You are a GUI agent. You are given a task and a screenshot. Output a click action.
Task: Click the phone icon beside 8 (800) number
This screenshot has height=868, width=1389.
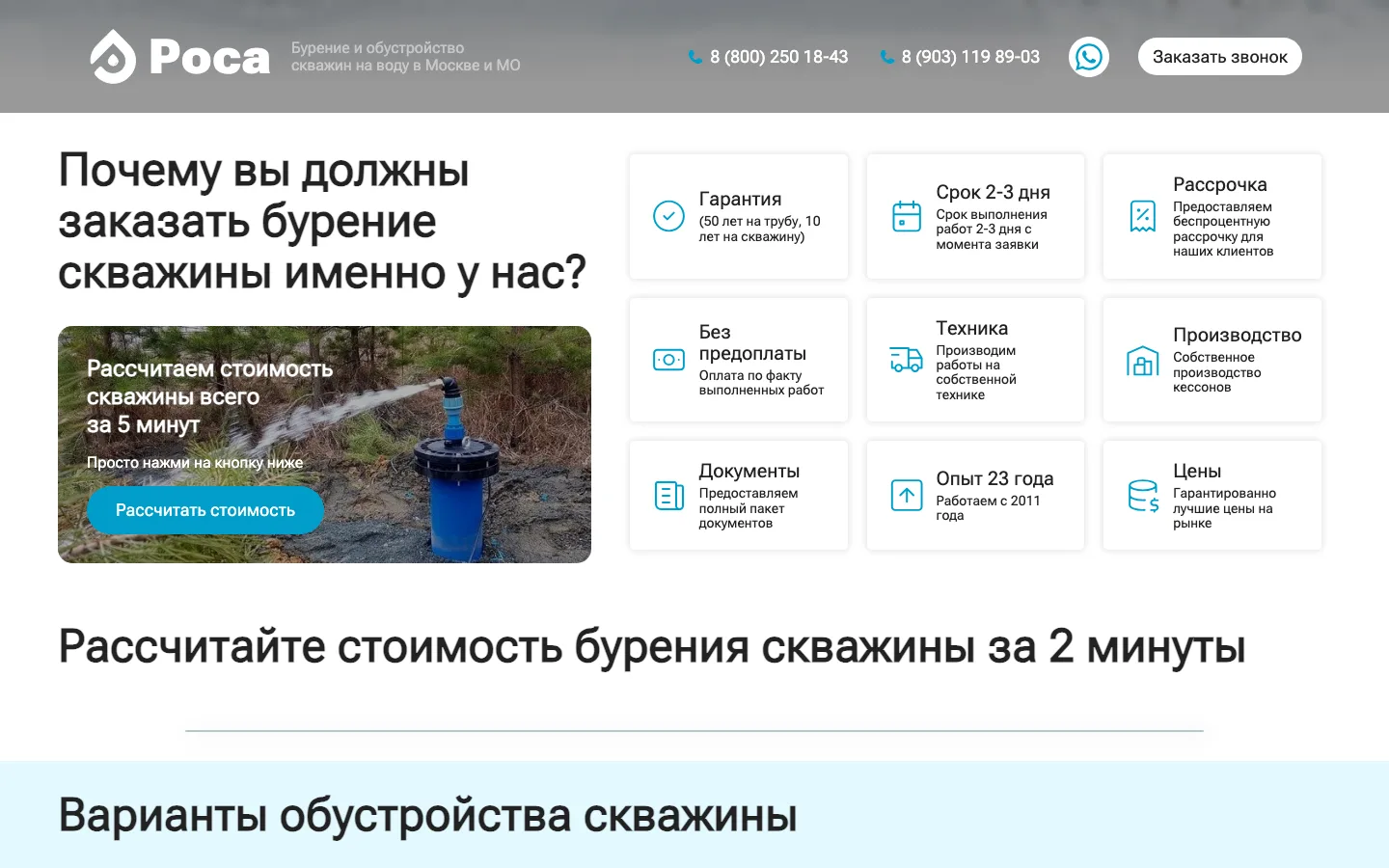tap(694, 57)
